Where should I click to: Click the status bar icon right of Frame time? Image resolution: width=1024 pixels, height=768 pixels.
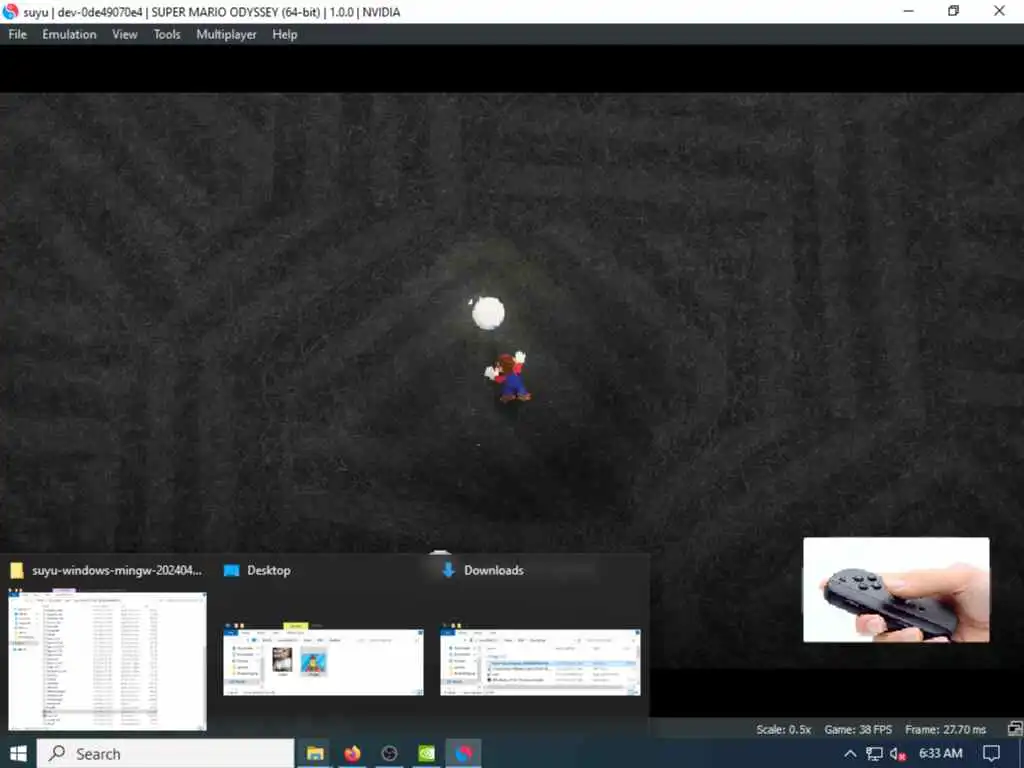pyautogui.click(x=1015, y=729)
